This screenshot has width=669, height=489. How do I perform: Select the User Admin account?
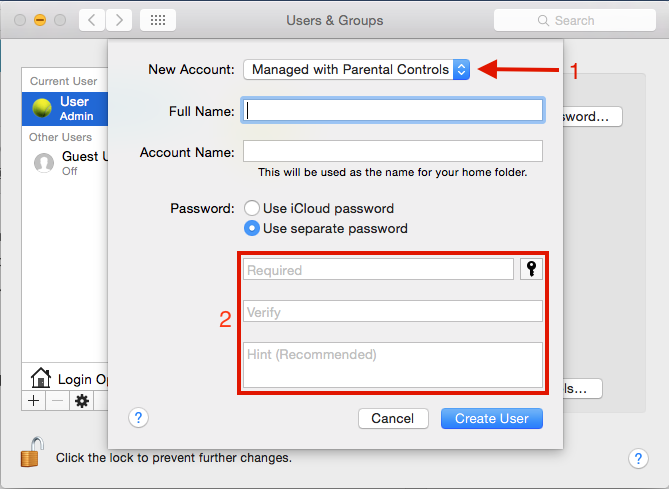[x=65, y=109]
